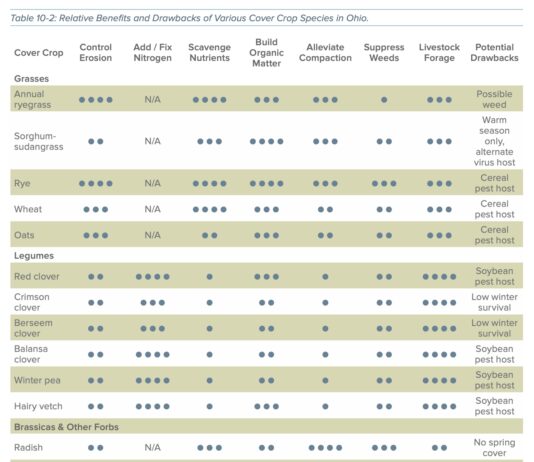Click 'Soybean pest host' in Red clover row
This screenshot has width=534, height=462.
pyautogui.click(x=494, y=276)
